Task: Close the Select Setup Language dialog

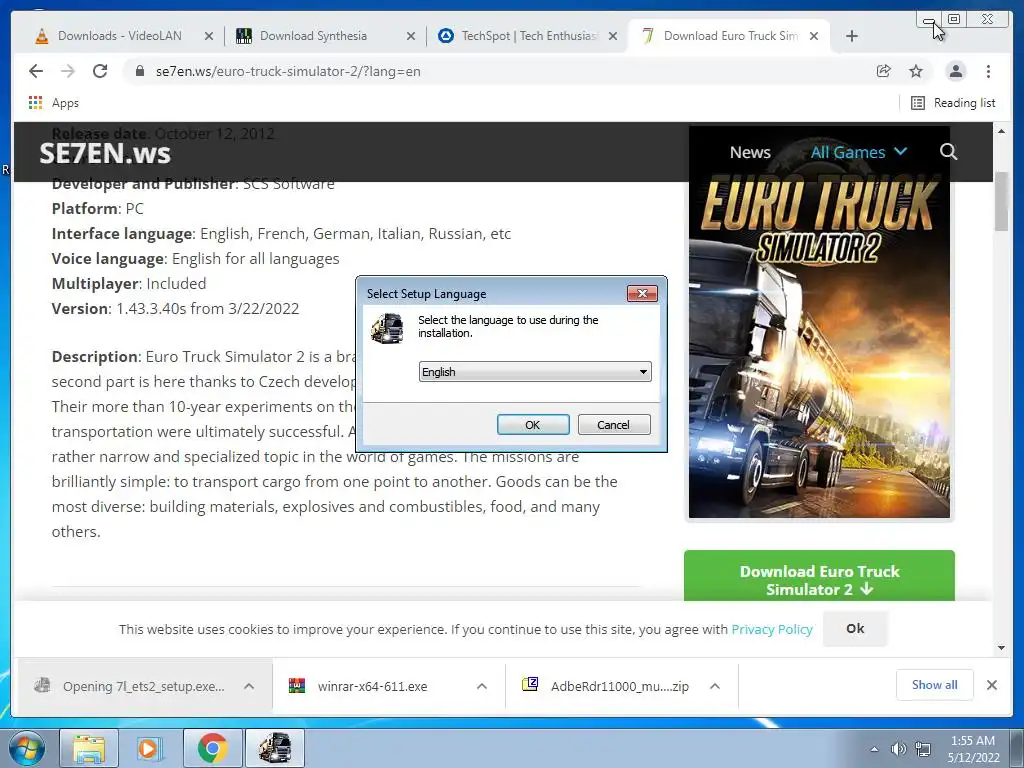Action: [x=642, y=294]
